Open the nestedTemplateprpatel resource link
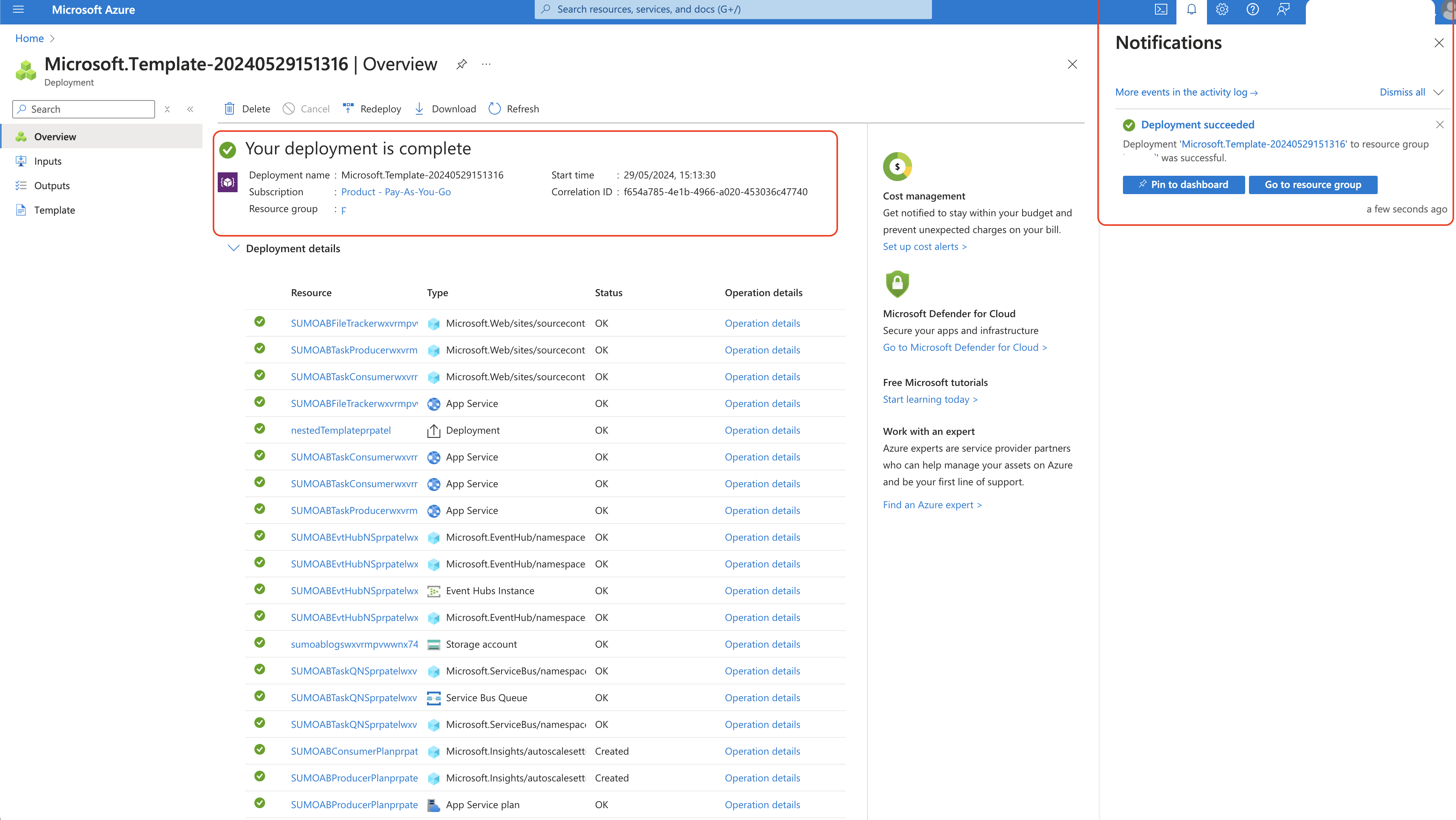 pos(340,430)
